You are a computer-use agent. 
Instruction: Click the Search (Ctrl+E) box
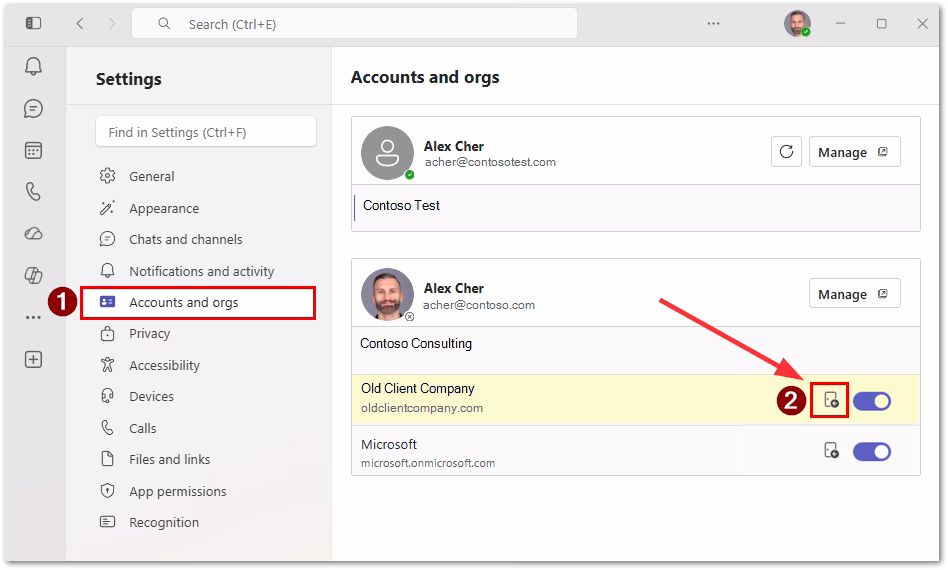click(354, 24)
